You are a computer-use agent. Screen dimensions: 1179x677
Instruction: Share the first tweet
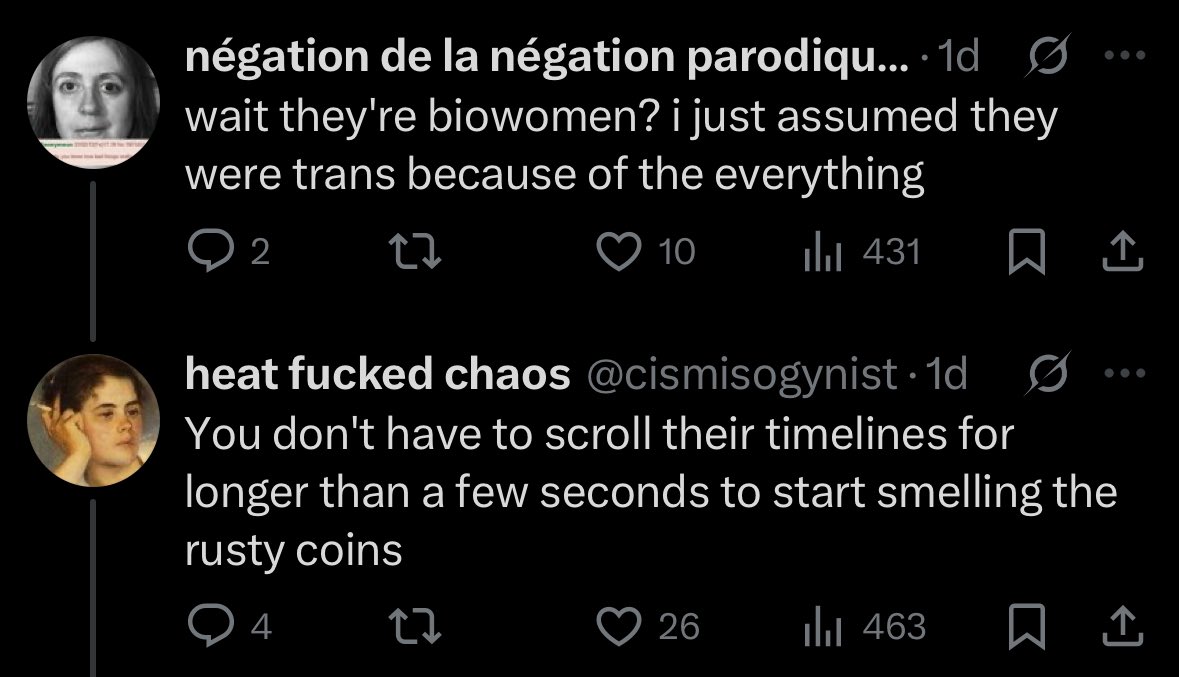coord(1123,251)
